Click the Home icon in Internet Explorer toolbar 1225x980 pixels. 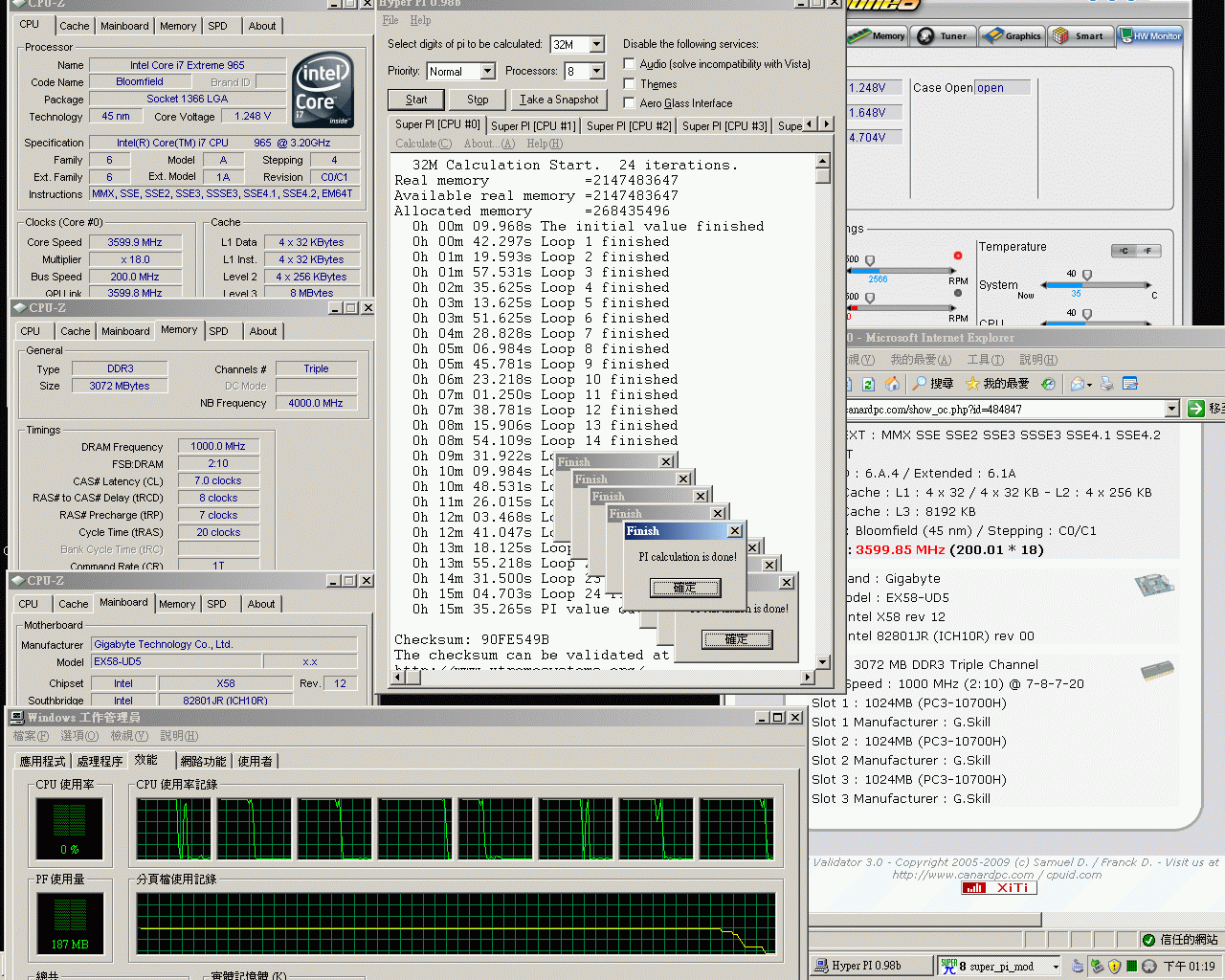point(892,384)
